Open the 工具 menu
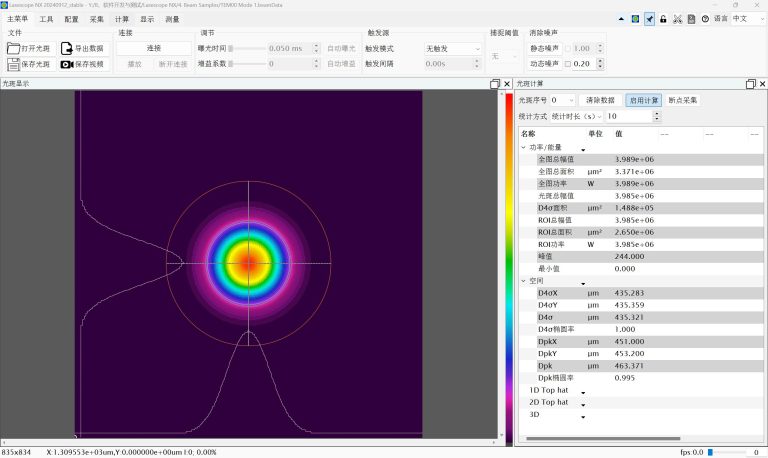This screenshot has width=768, height=458. click(46, 19)
